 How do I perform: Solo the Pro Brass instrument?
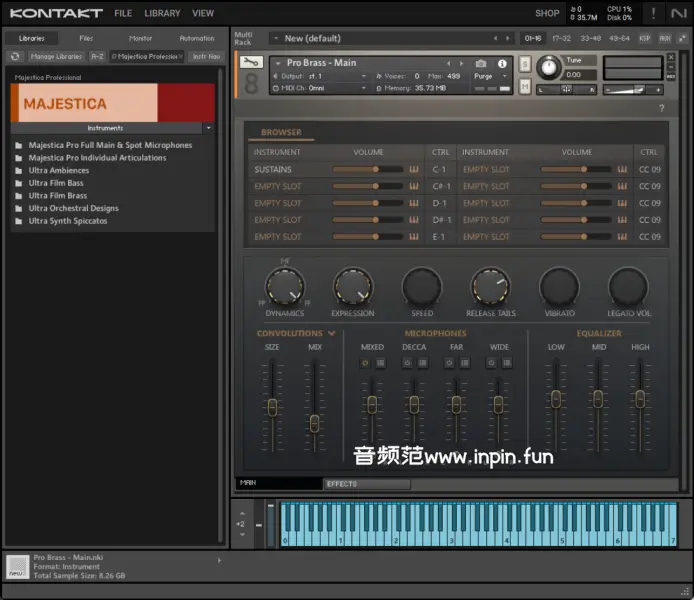pos(525,64)
